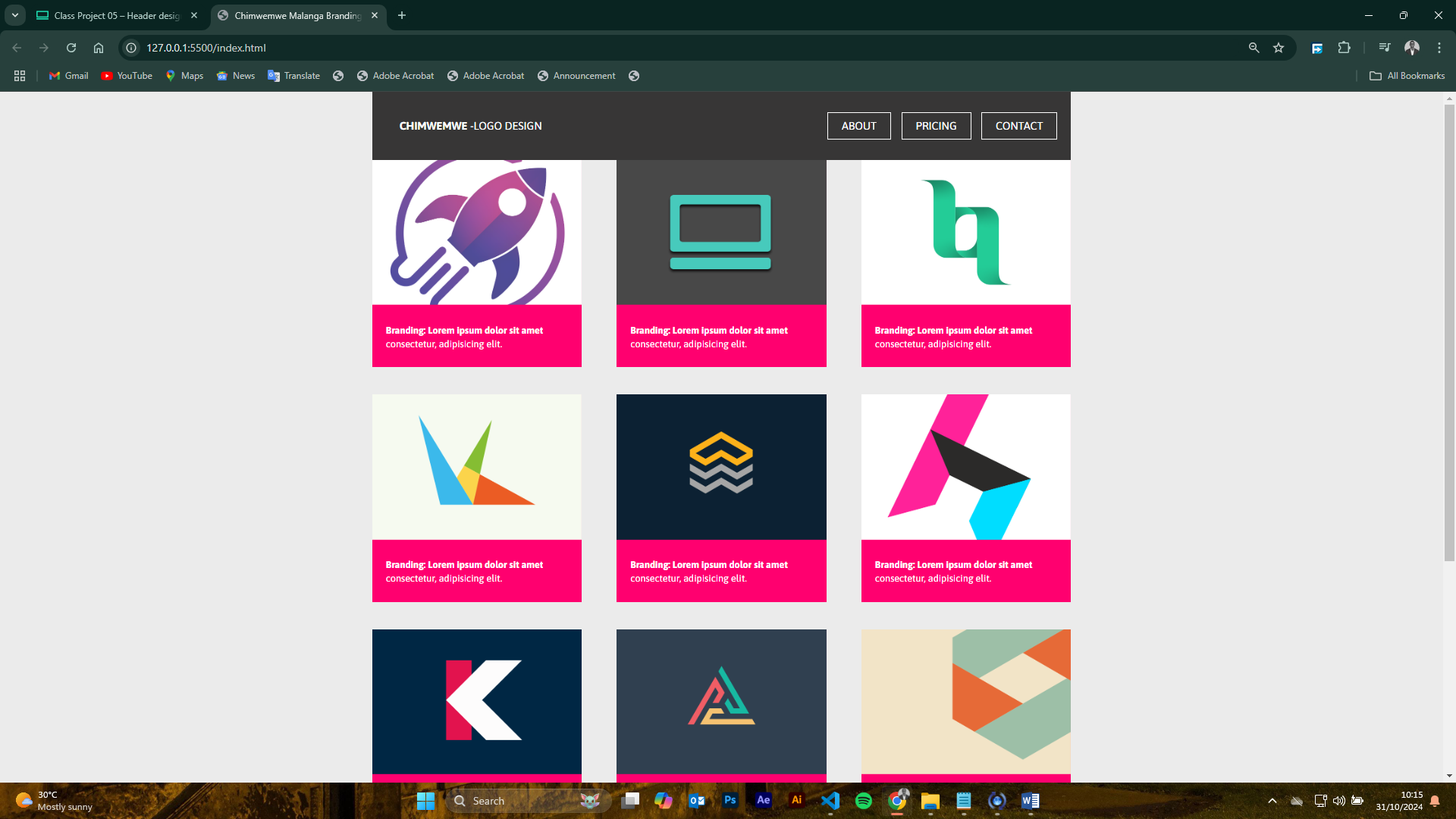
Task: Open the triangle A logo thumbnail
Action: coord(721,701)
